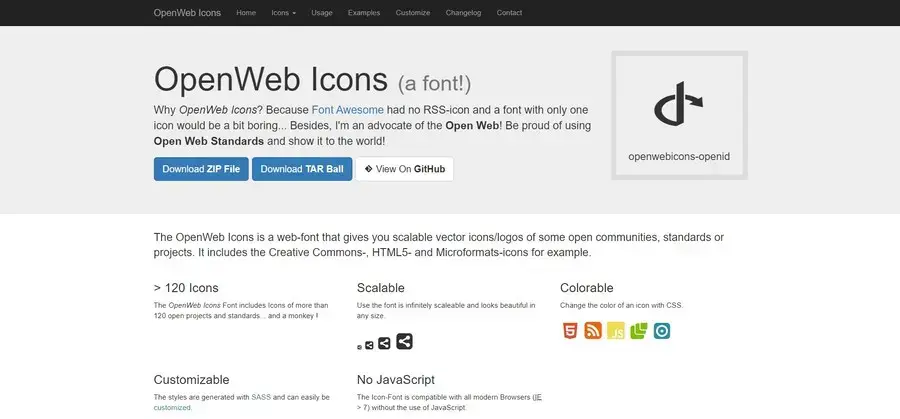
Task: Click the largest share icon under Scalable
Action: click(x=404, y=341)
